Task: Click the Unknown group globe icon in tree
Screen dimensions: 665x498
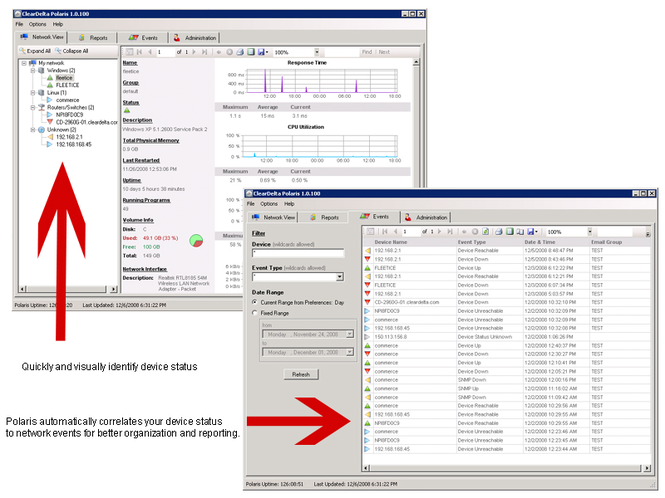Action: [41, 130]
